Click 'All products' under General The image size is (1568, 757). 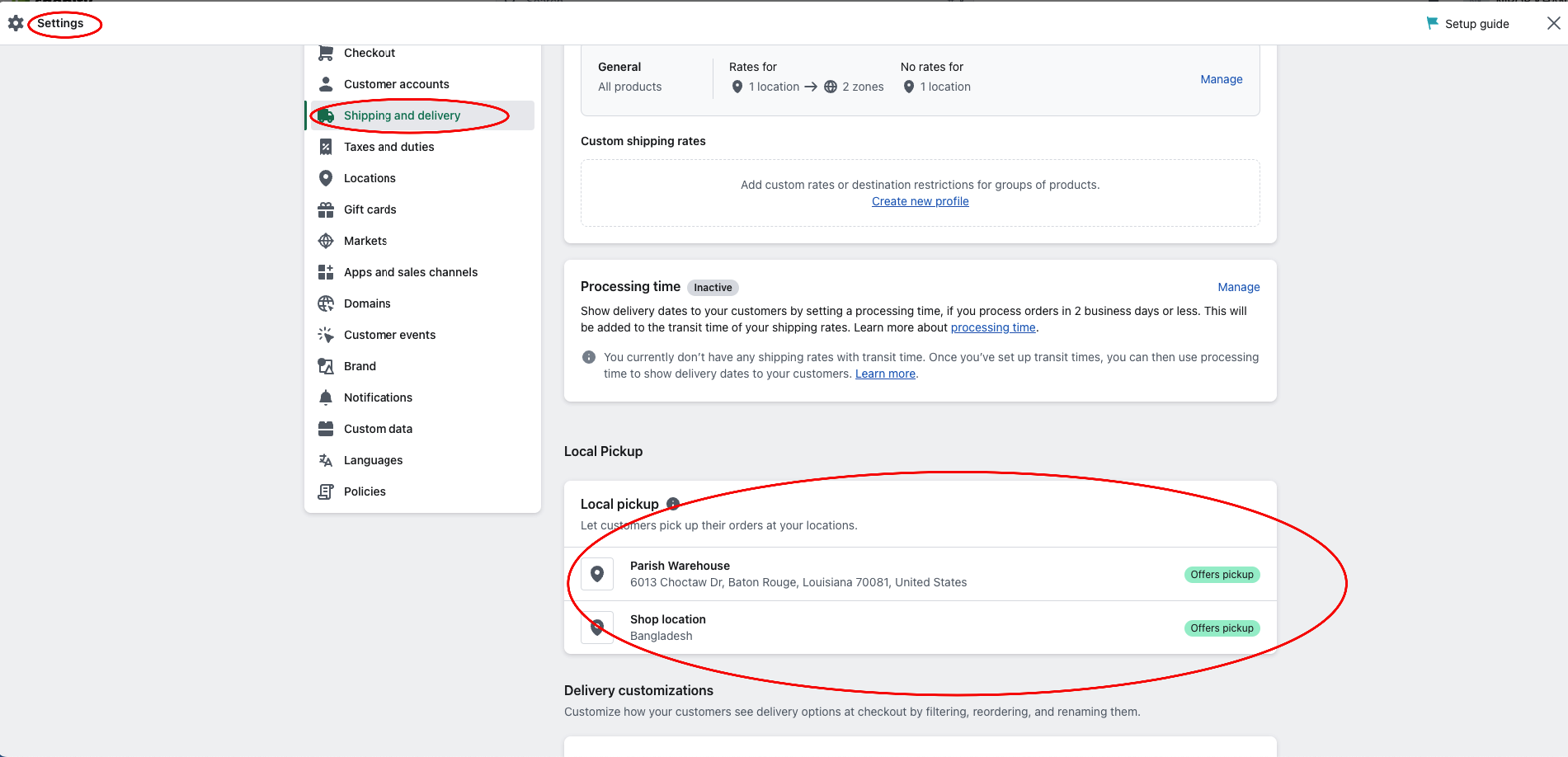tap(629, 87)
